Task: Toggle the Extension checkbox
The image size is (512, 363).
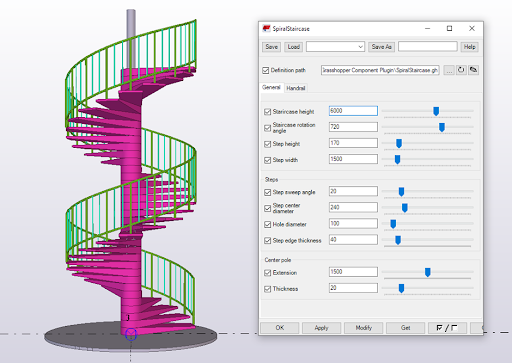Action: coord(267,273)
